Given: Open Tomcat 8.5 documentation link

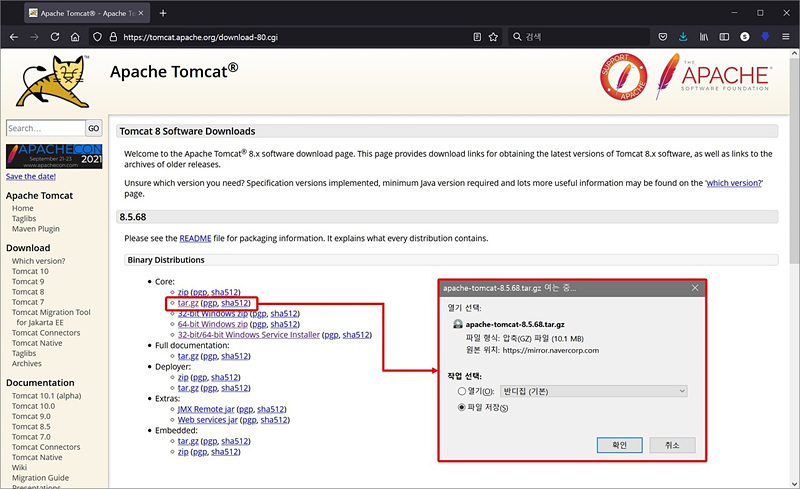Looking at the screenshot, I should tap(31, 427).
